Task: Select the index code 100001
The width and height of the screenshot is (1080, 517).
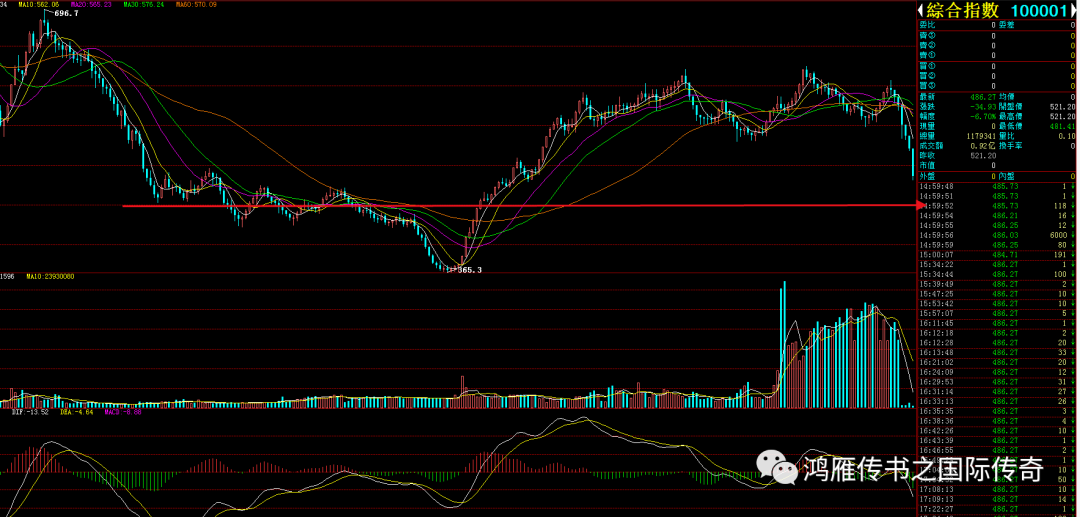Action: click(1039, 10)
